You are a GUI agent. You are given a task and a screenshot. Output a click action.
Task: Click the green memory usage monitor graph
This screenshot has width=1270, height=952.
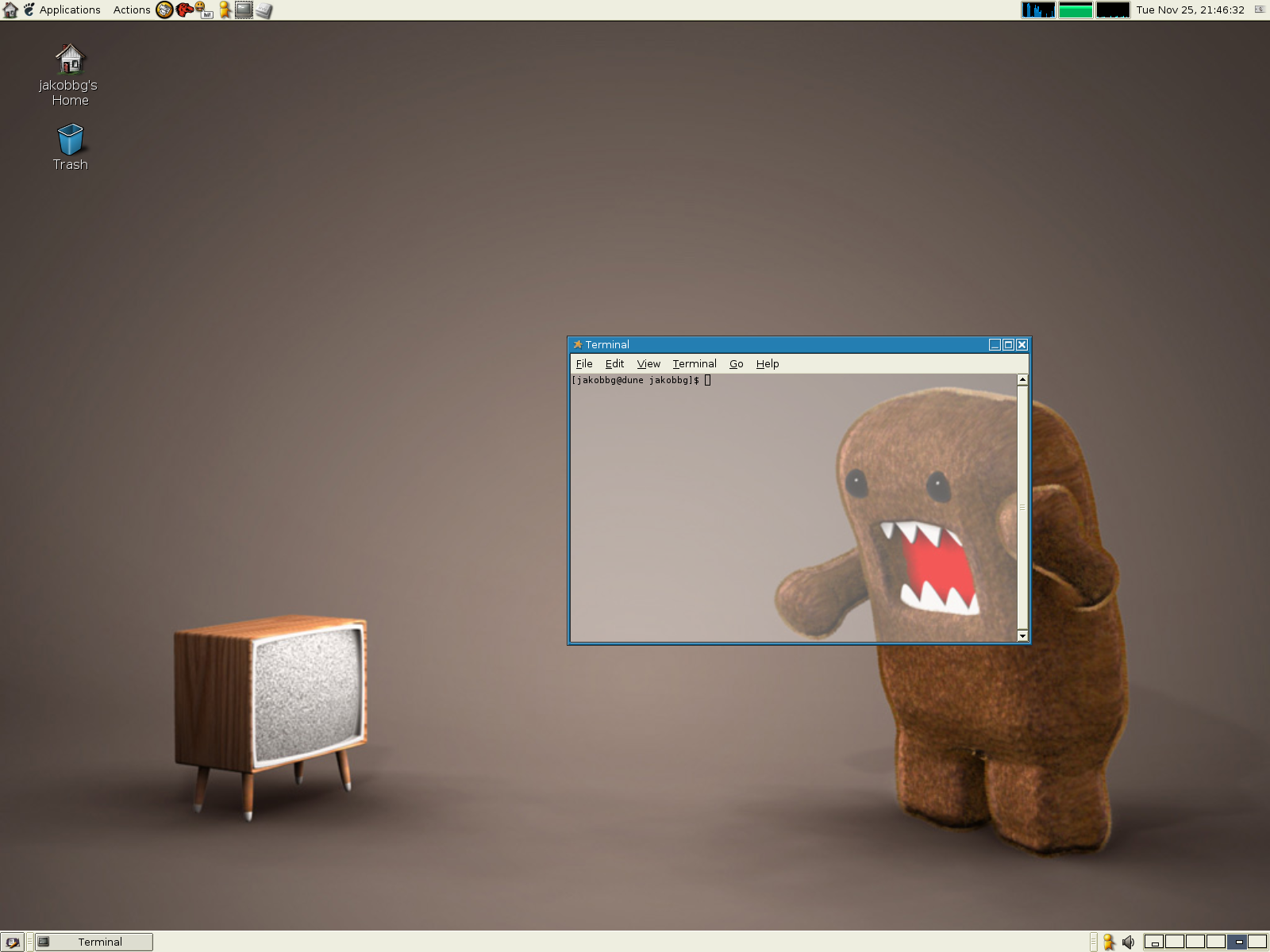(x=1076, y=10)
